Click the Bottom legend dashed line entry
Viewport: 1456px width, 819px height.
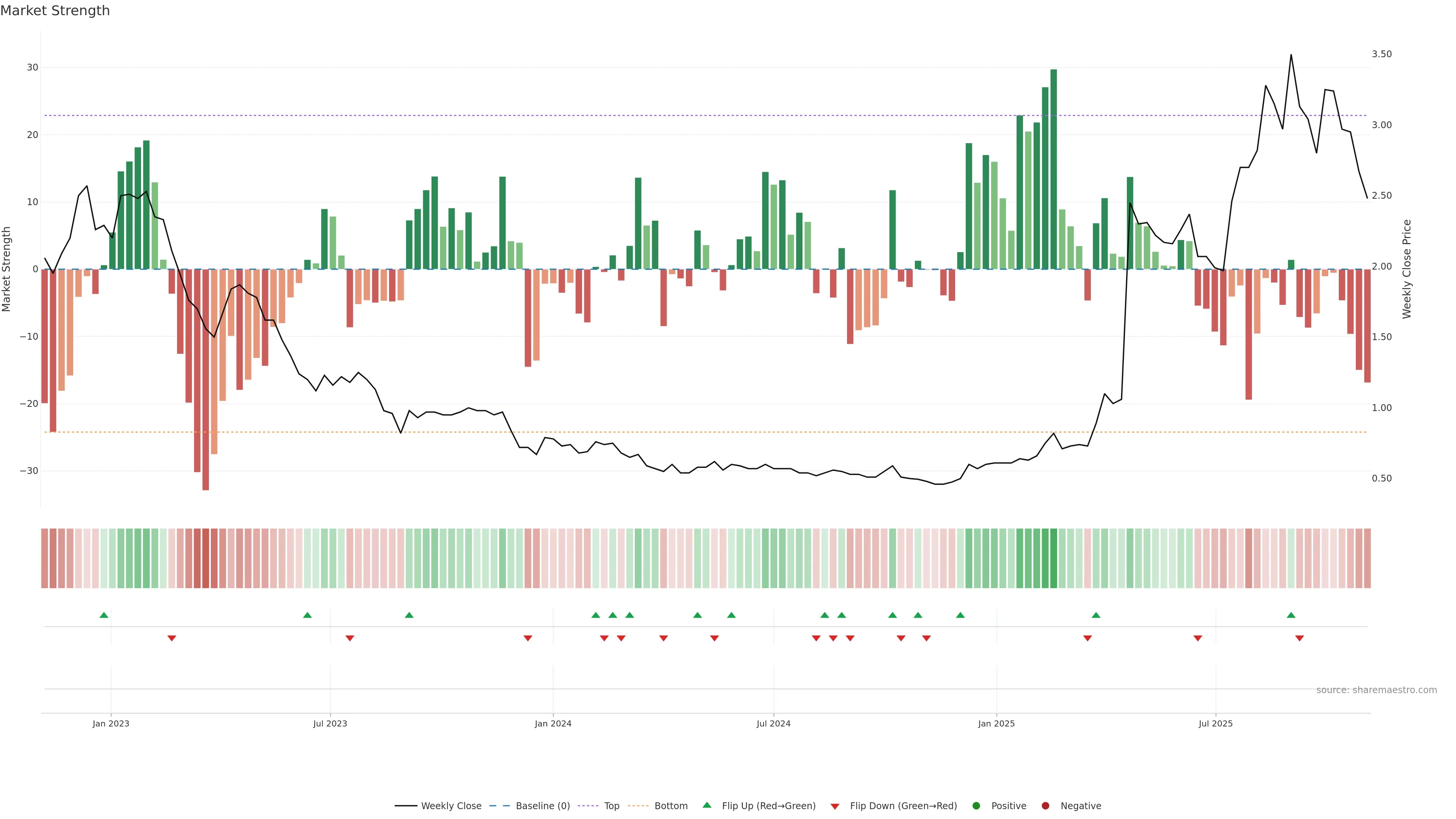click(x=638, y=806)
